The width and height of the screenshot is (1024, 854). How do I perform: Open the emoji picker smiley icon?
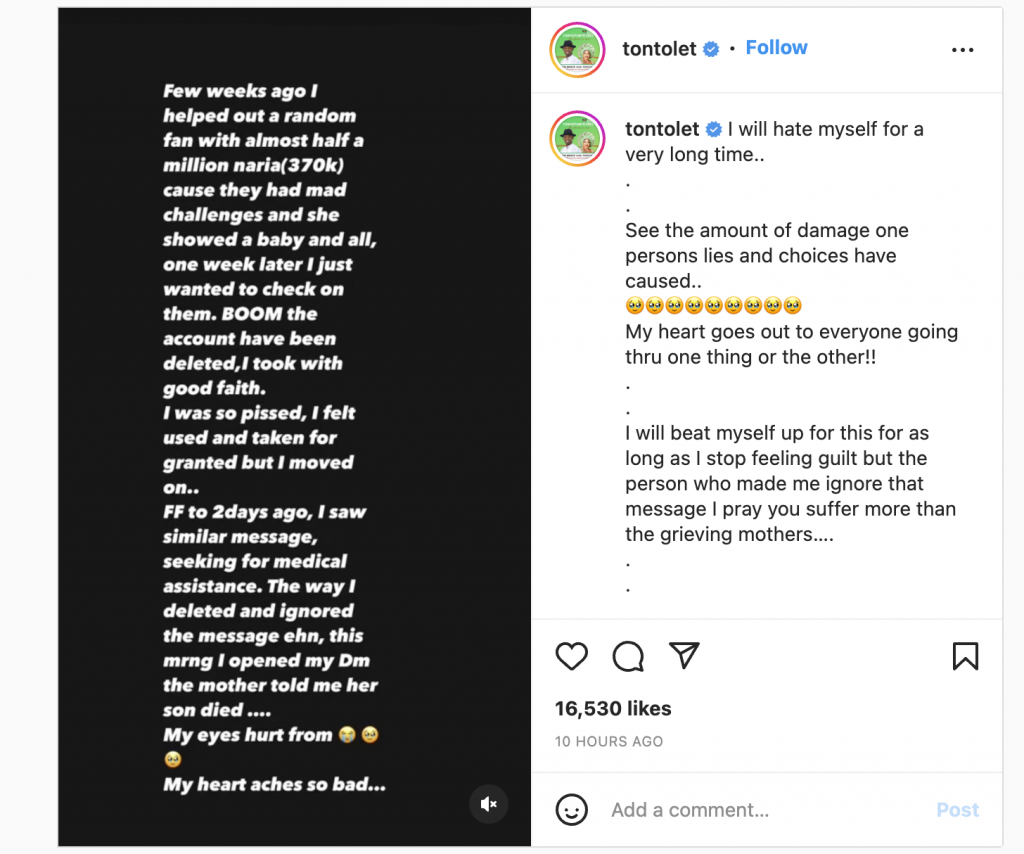(571, 809)
